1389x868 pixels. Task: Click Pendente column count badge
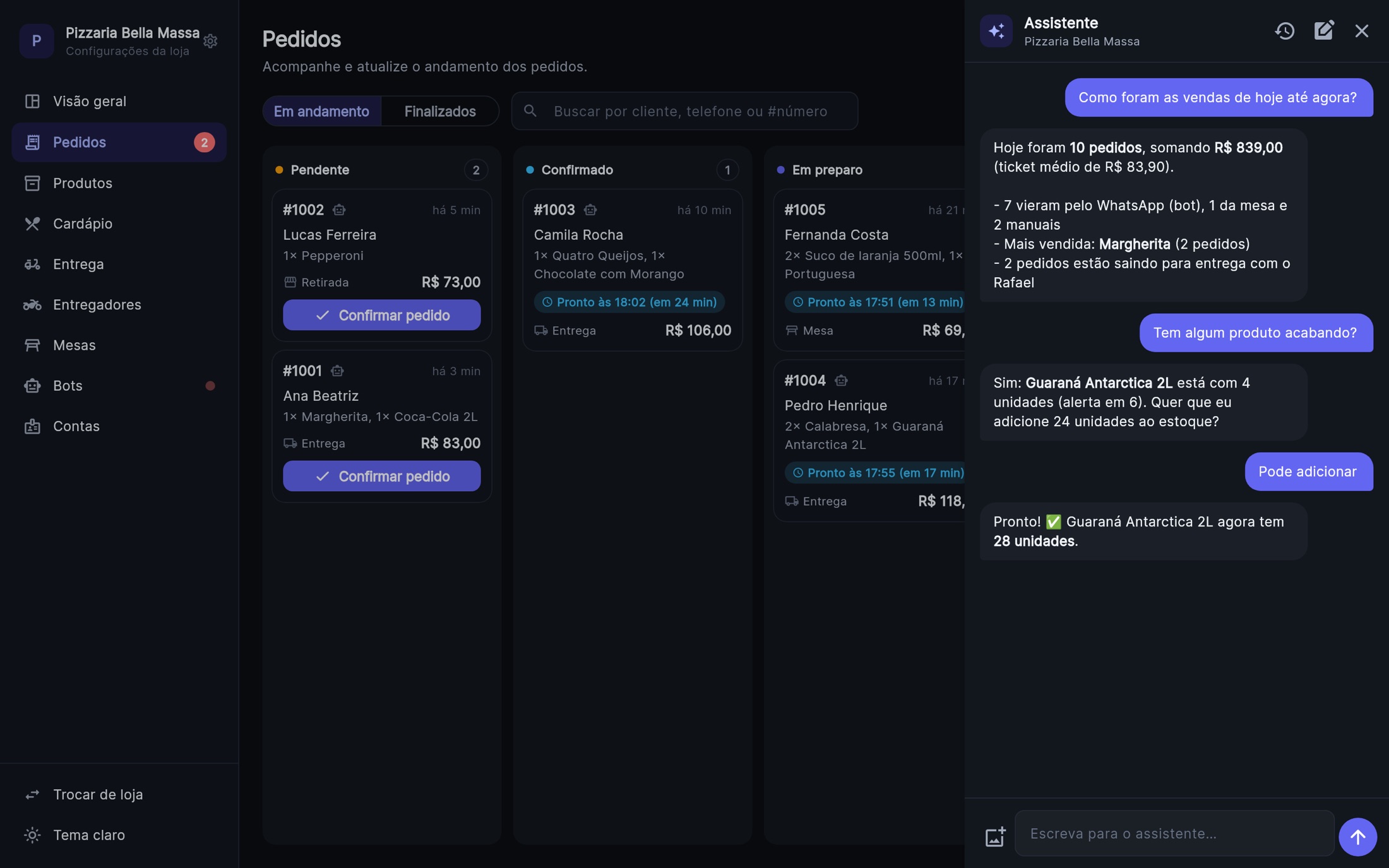coord(476,170)
